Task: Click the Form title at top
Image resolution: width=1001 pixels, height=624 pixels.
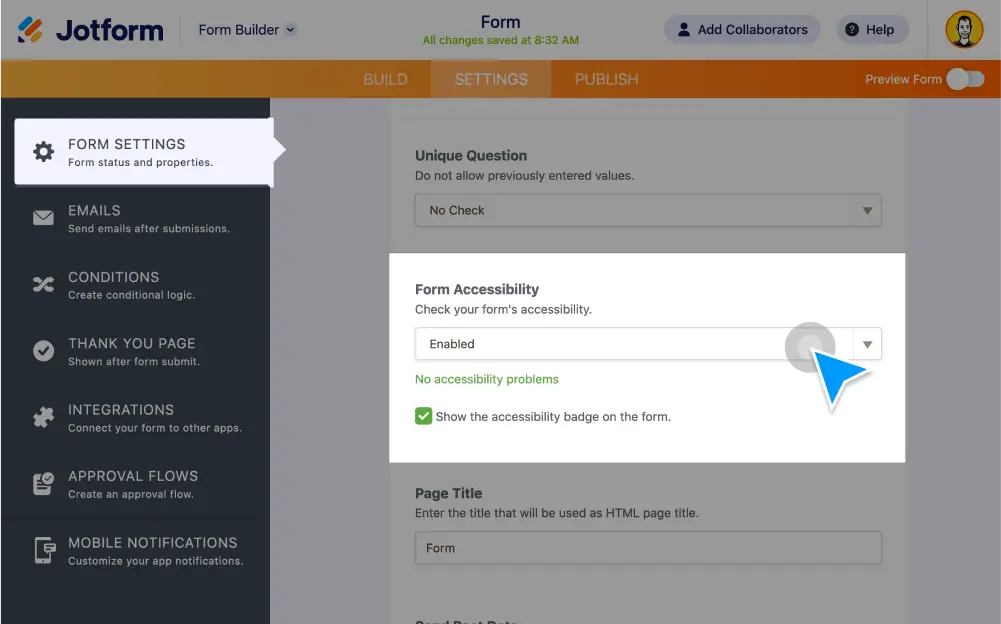Action: pos(500,22)
